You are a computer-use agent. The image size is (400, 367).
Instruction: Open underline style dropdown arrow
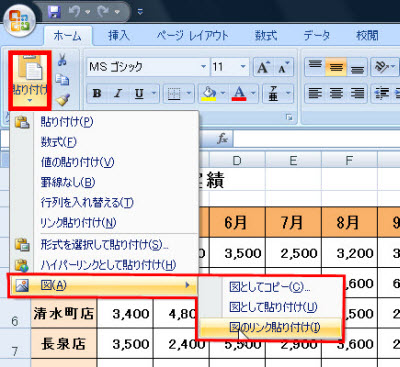pyautogui.click(x=154, y=93)
